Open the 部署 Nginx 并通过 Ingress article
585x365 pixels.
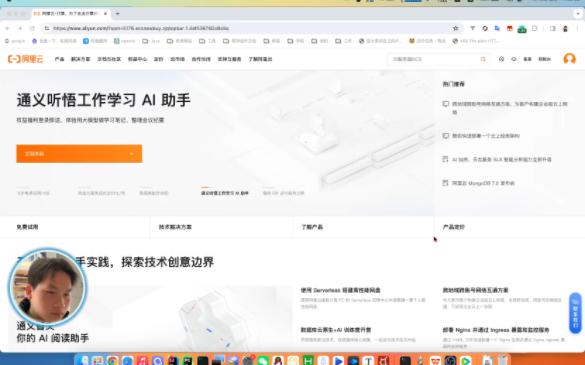click(x=496, y=330)
